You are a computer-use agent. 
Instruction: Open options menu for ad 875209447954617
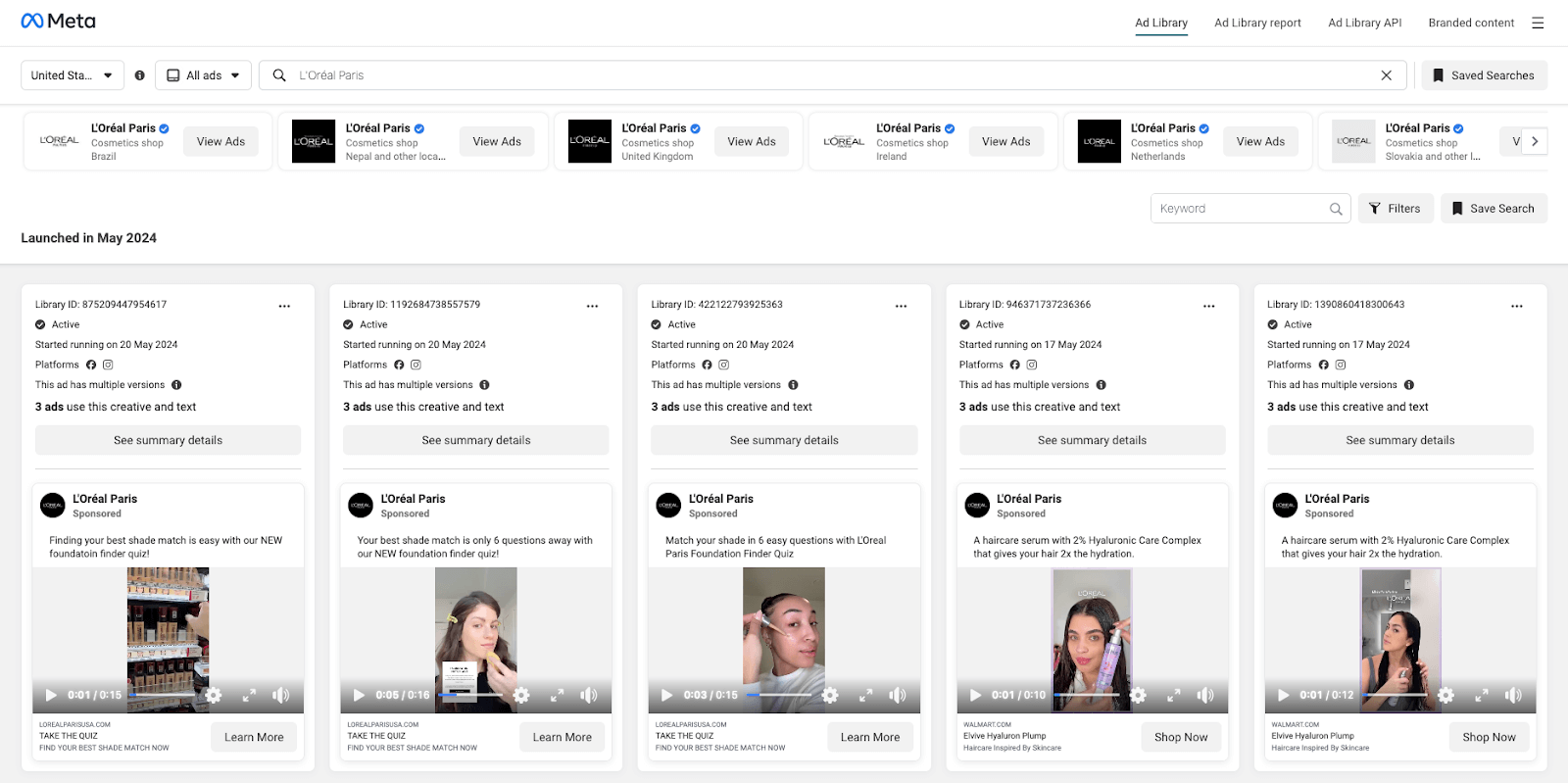[x=284, y=306]
